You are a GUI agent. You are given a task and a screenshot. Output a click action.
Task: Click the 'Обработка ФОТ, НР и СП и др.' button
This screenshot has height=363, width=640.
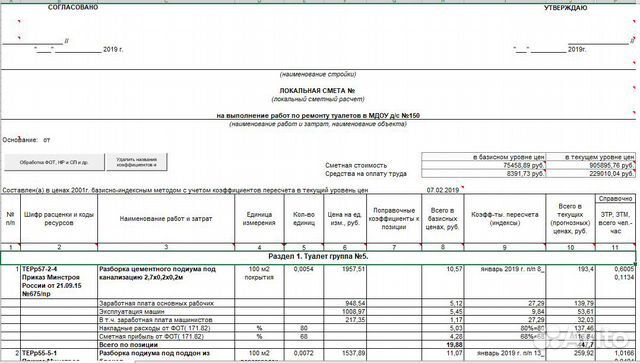[54, 162]
